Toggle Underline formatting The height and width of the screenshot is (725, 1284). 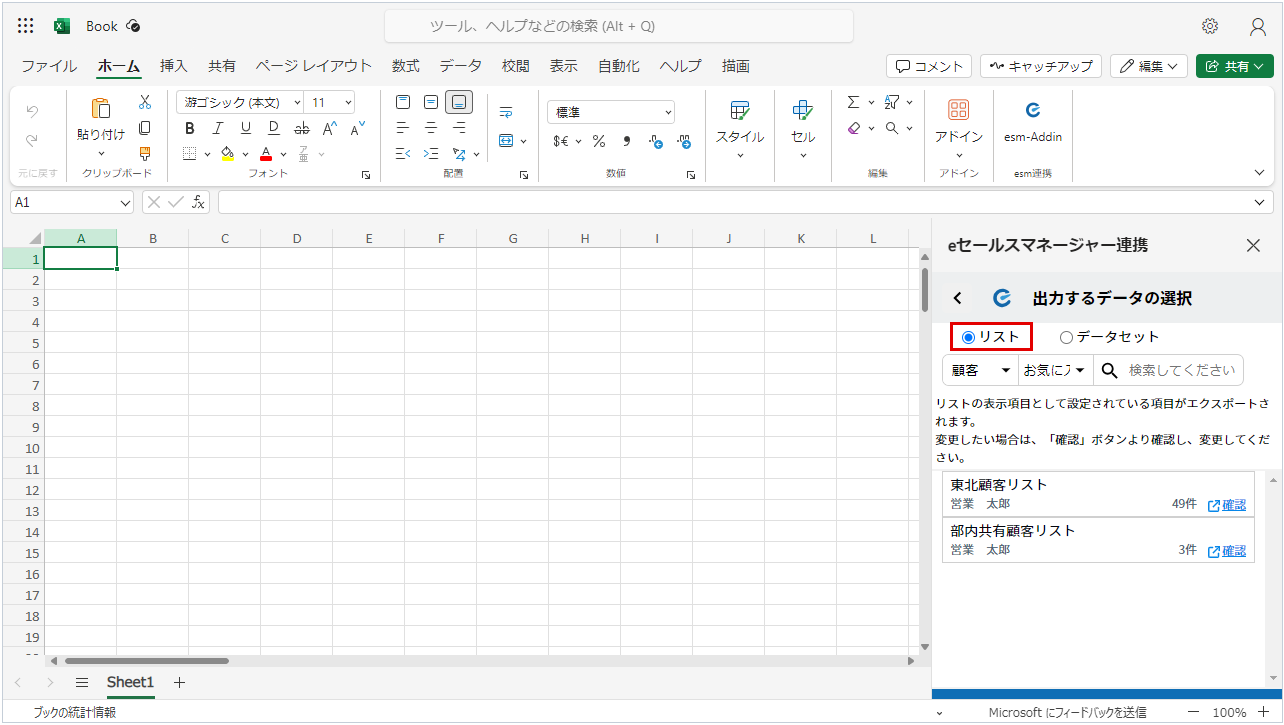point(245,128)
